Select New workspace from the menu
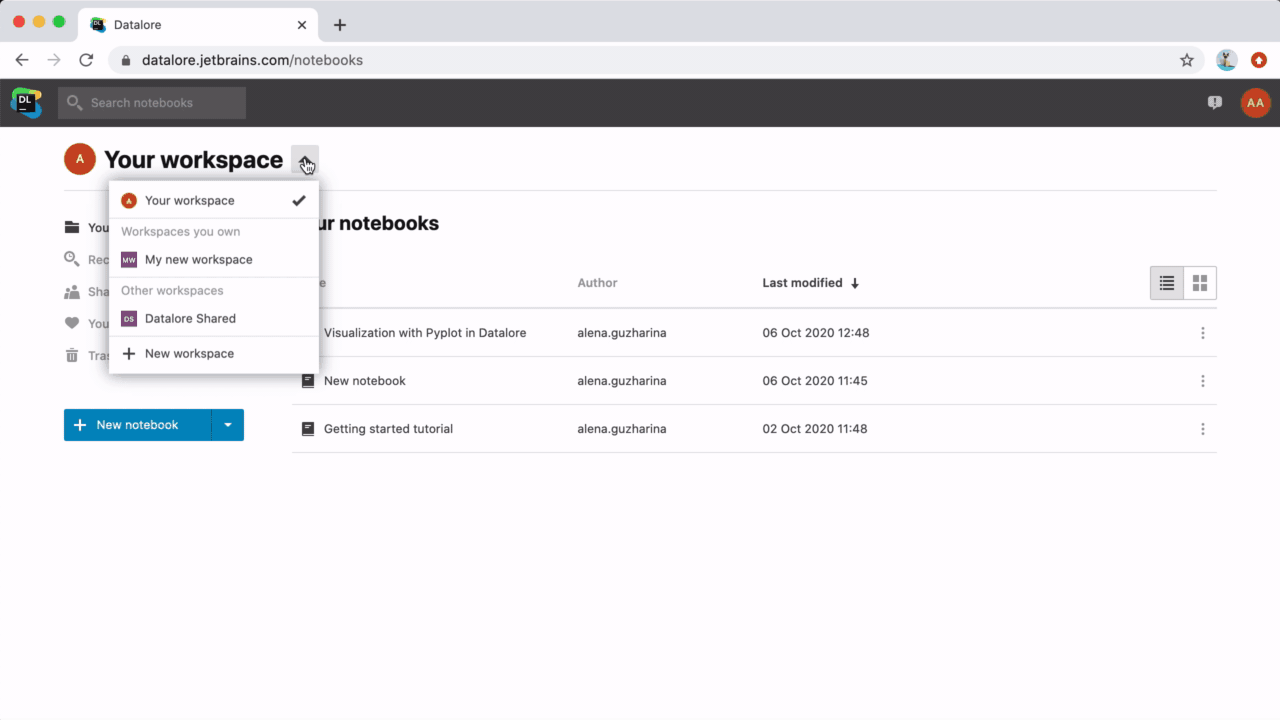This screenshot has width=1280, height=720. (214, 353)
